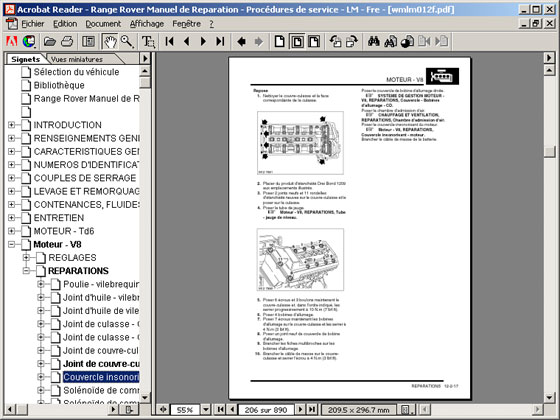Go back to previous view arrow
The width and height of the screenshot is (560, 420).
coord(241,42)
